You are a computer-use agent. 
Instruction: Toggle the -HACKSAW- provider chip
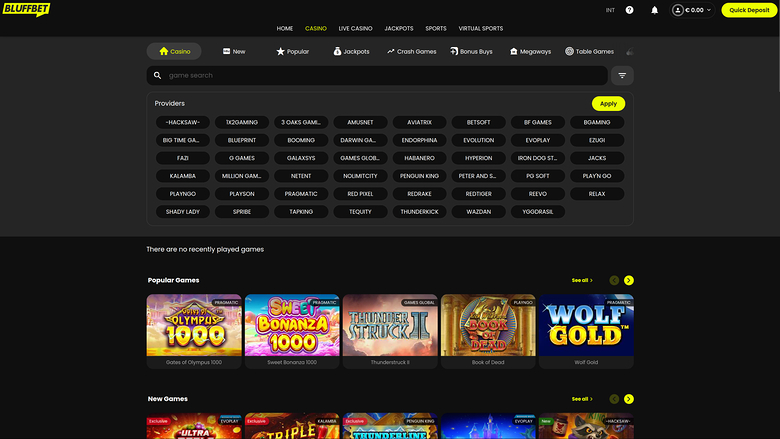click(x=183, y=122)
